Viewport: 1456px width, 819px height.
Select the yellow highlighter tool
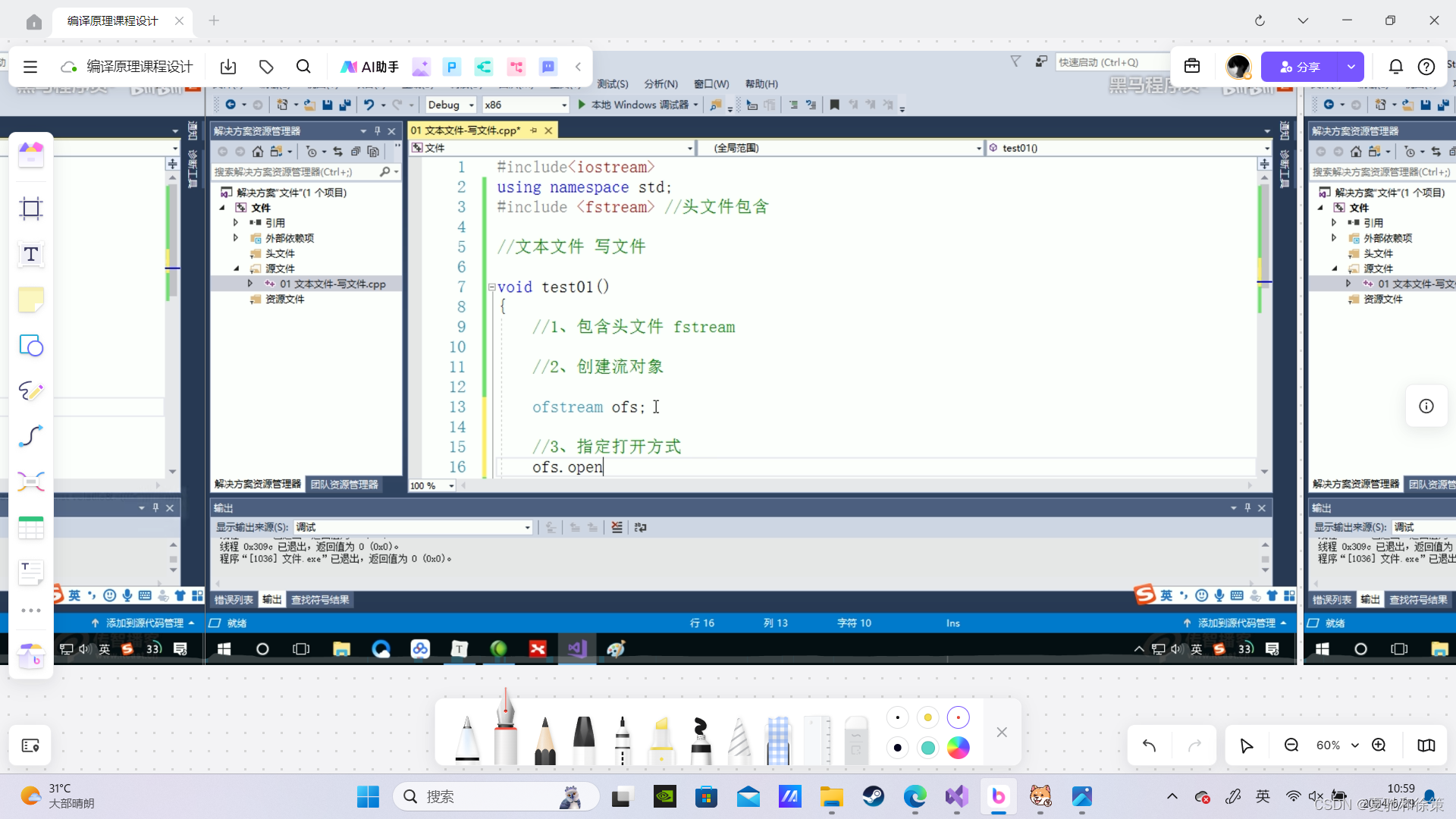(661, 739)
